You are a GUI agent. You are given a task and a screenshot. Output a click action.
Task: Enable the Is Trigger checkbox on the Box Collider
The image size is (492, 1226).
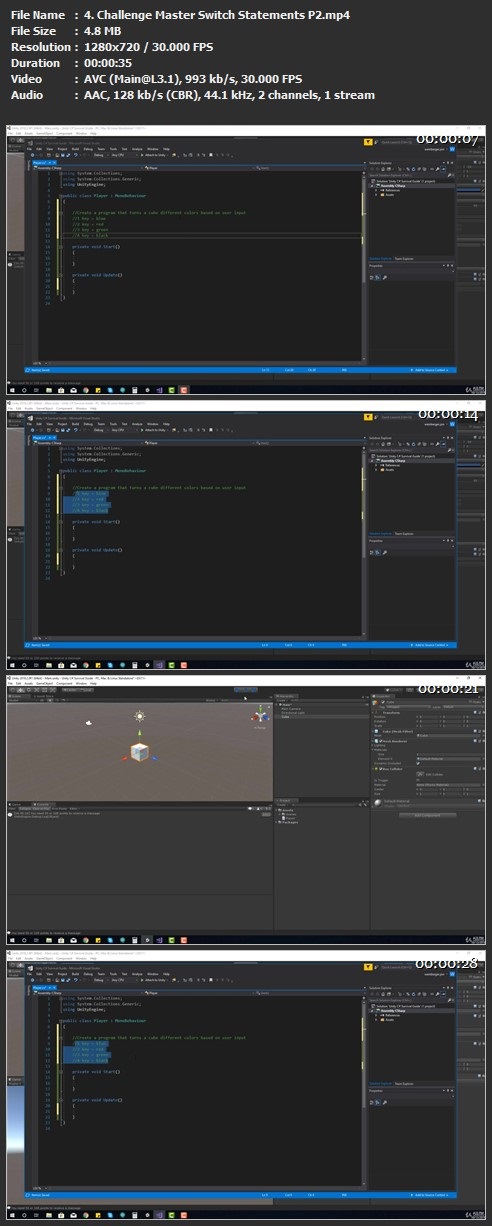pyautogui.click(x=418, y=780)
